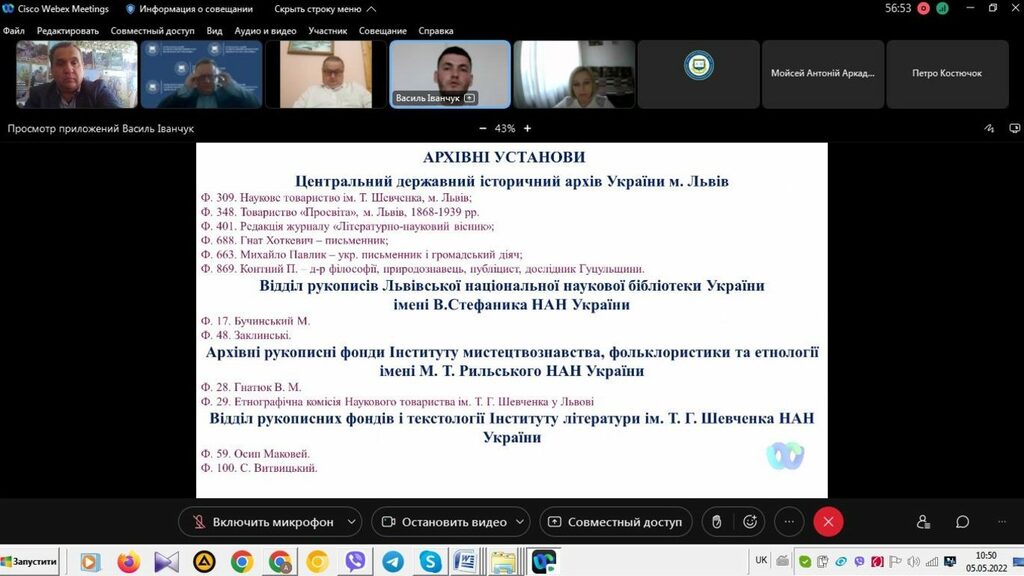Open the chat bubble icon

[x=962, y=522]
